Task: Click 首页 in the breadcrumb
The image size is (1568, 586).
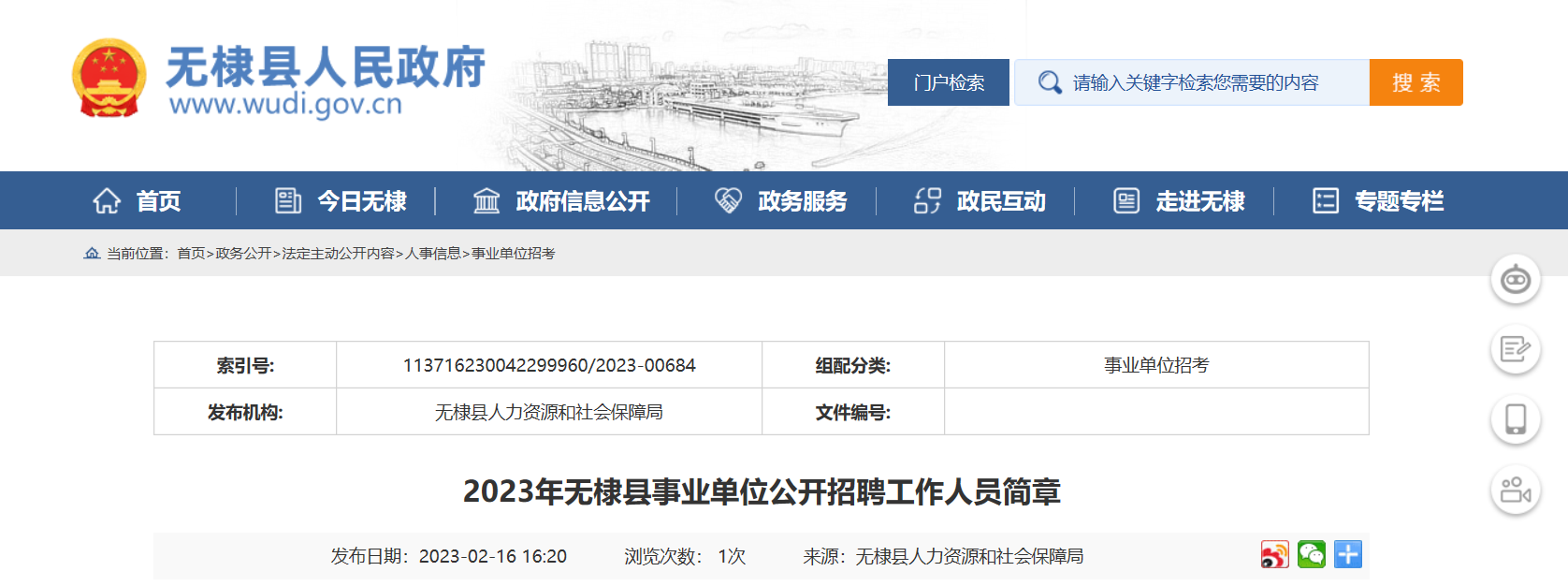Action: click(191, 254)
